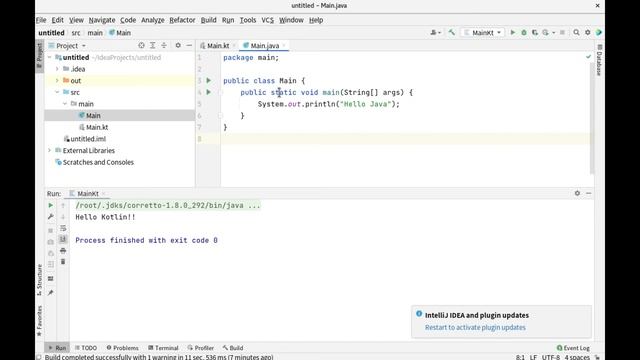Expand all in Project panel

coord(152,45)
